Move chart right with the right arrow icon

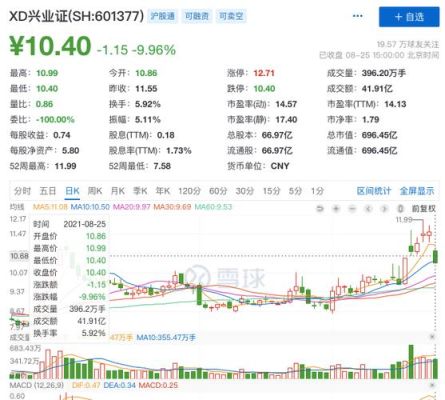click(384, 209)
